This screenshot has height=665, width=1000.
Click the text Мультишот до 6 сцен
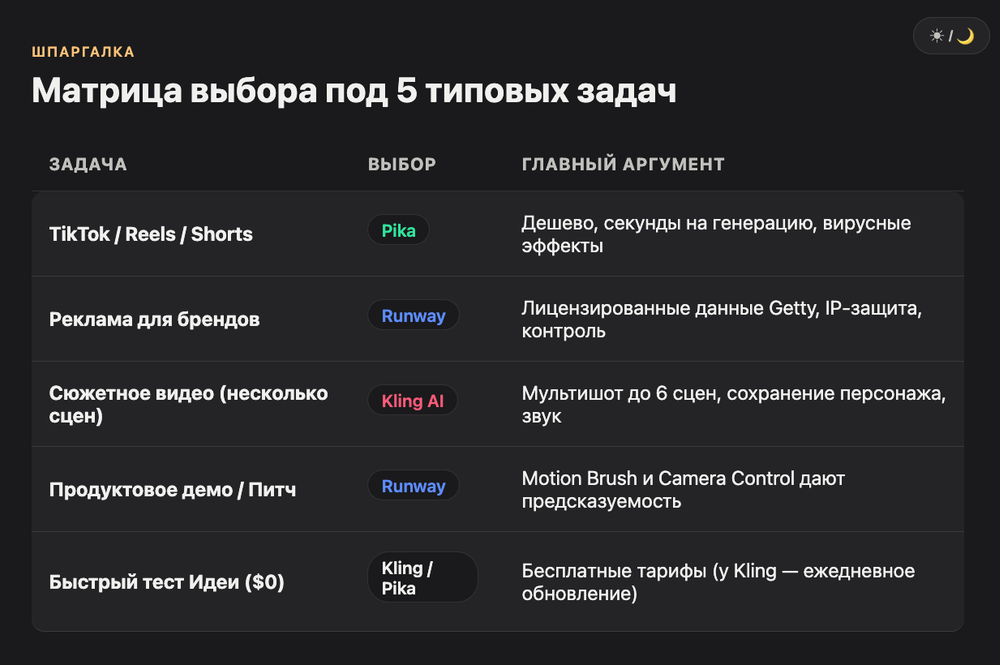click(733, 405)
